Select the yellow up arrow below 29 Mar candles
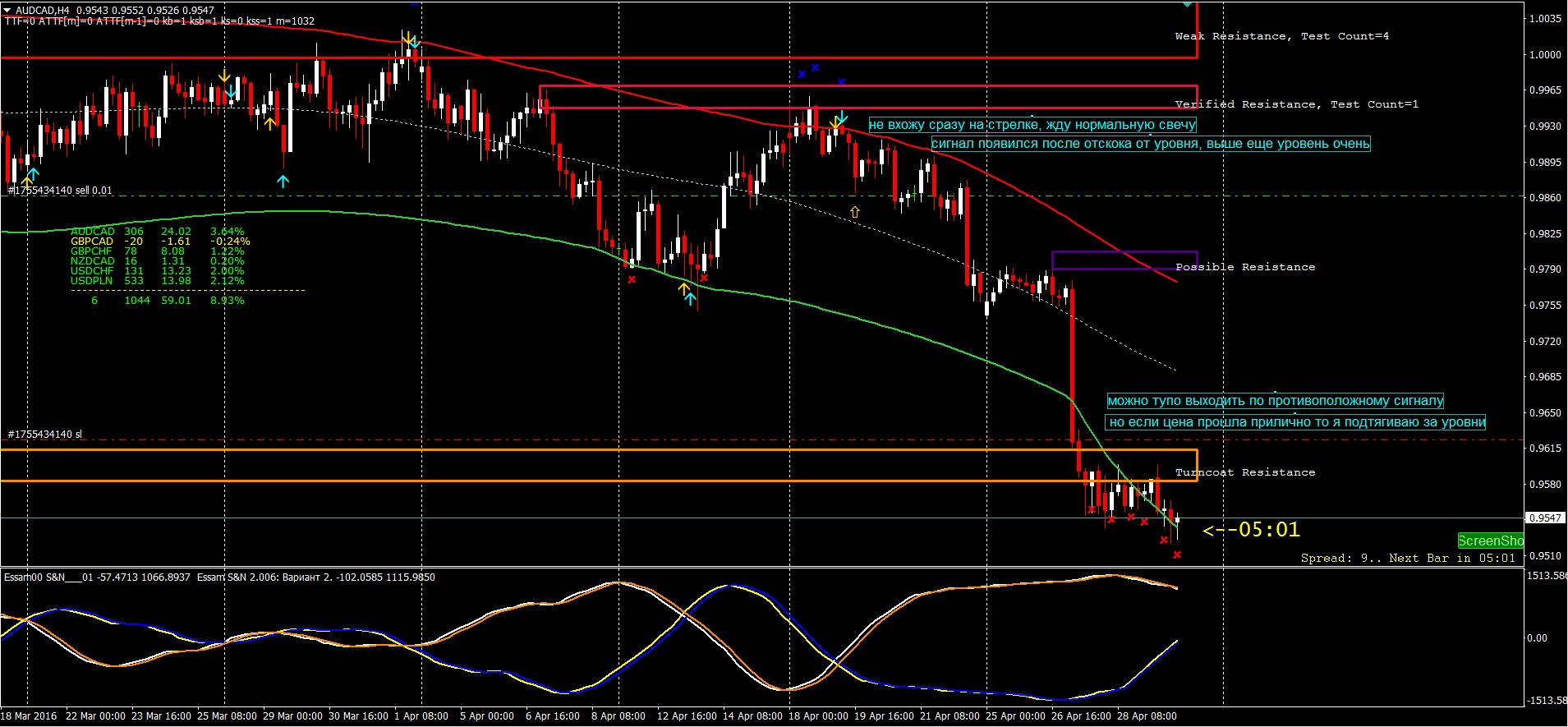The width and height of the screenshot is (1568, 727). coord(270,124)
